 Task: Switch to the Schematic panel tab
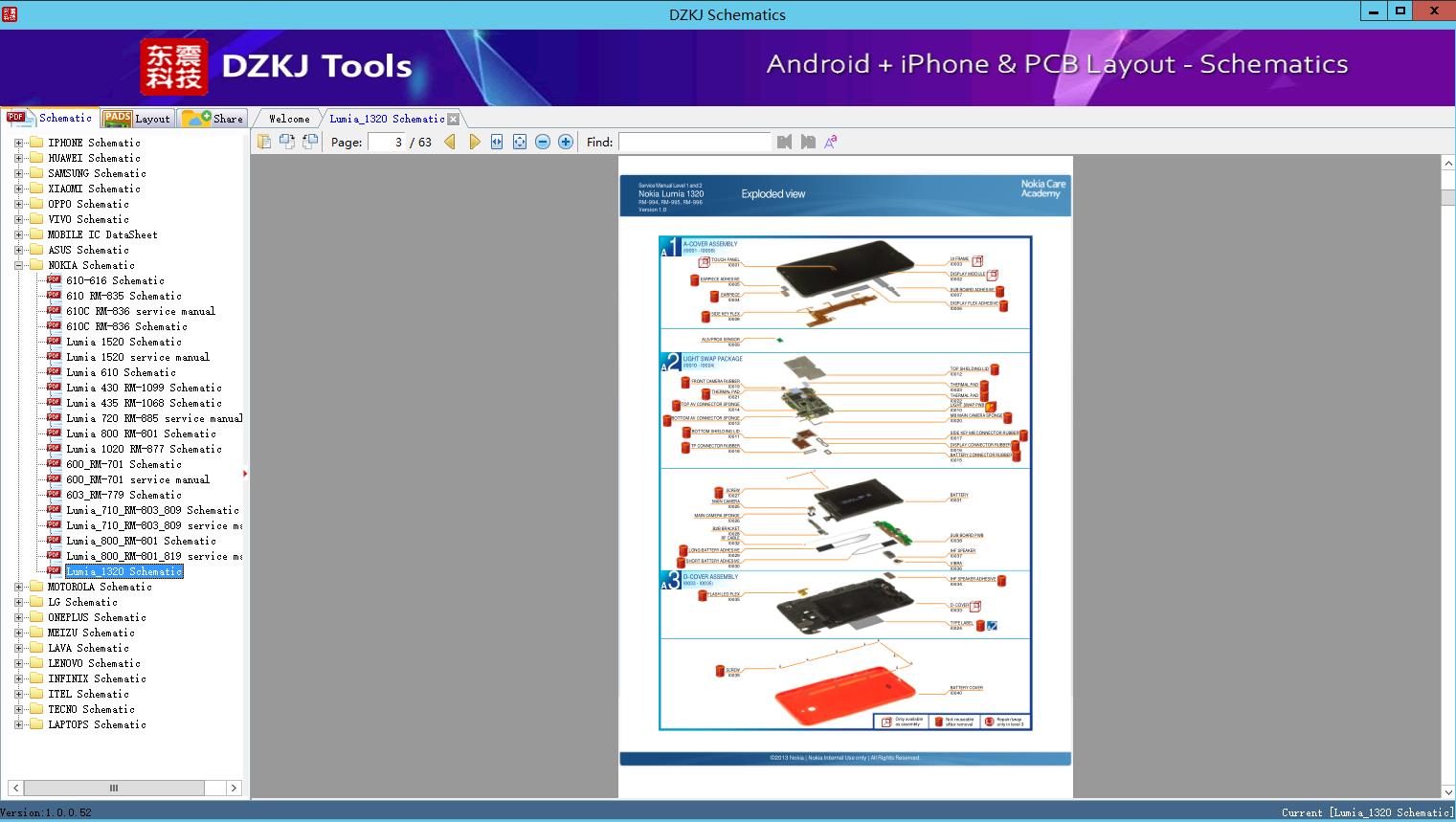(x=50, y=118)
